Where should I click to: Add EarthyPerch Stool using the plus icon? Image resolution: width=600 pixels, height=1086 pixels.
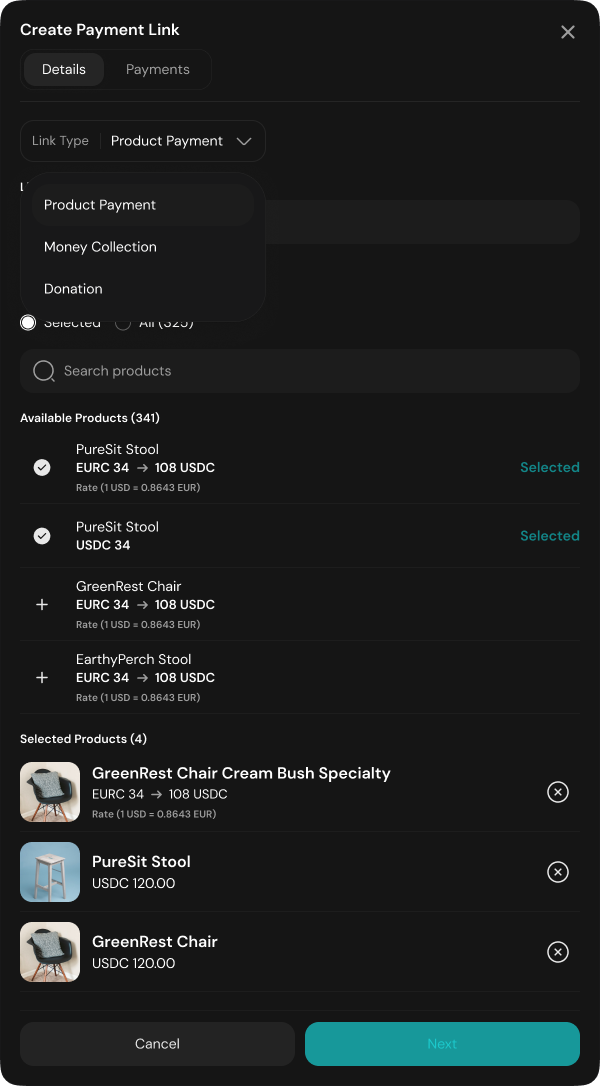pyautogui.click(x=42, y=677)
